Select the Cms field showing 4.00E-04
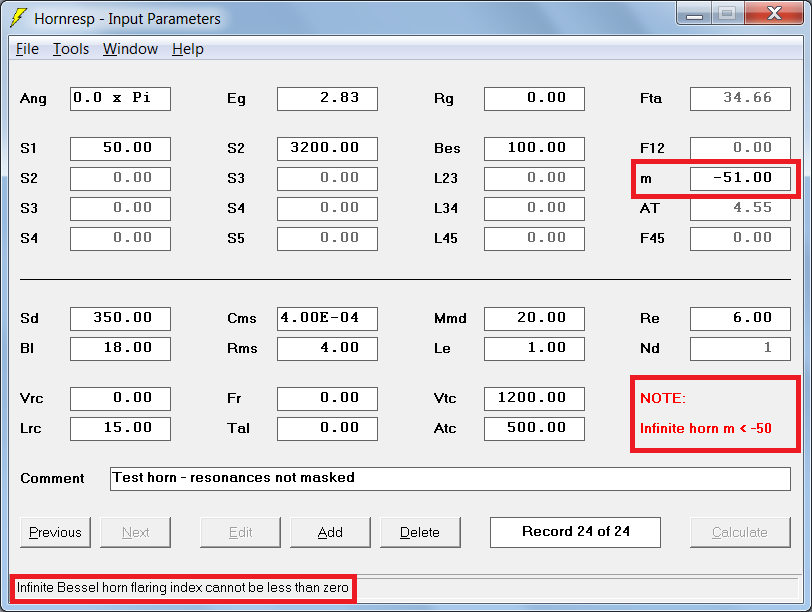Viewport: 812px width, 612px height. pos(327,318)
